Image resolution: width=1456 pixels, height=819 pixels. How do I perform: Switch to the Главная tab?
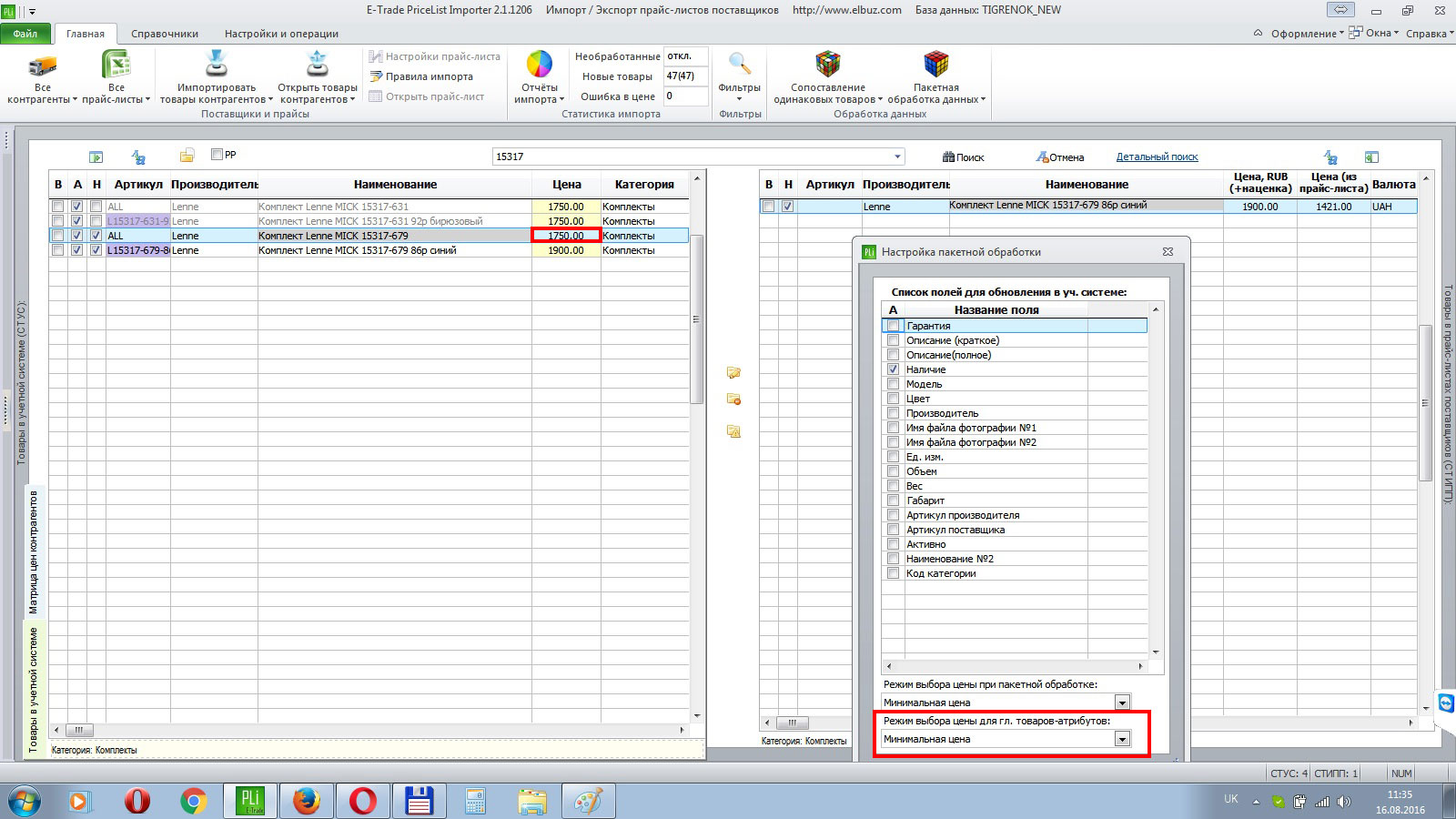coord(86,34)
